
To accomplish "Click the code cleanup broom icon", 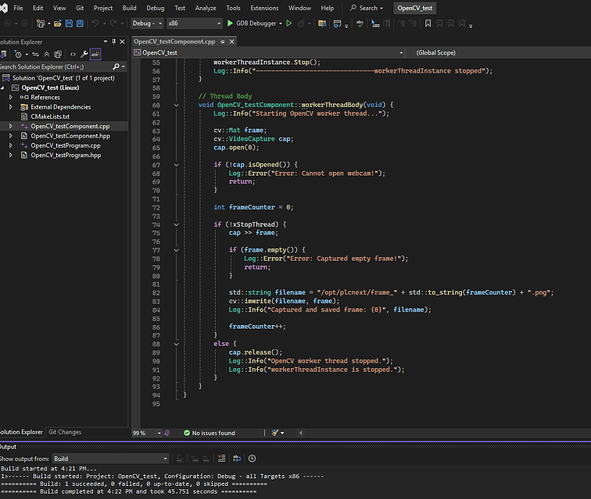I will click(275, 433).
